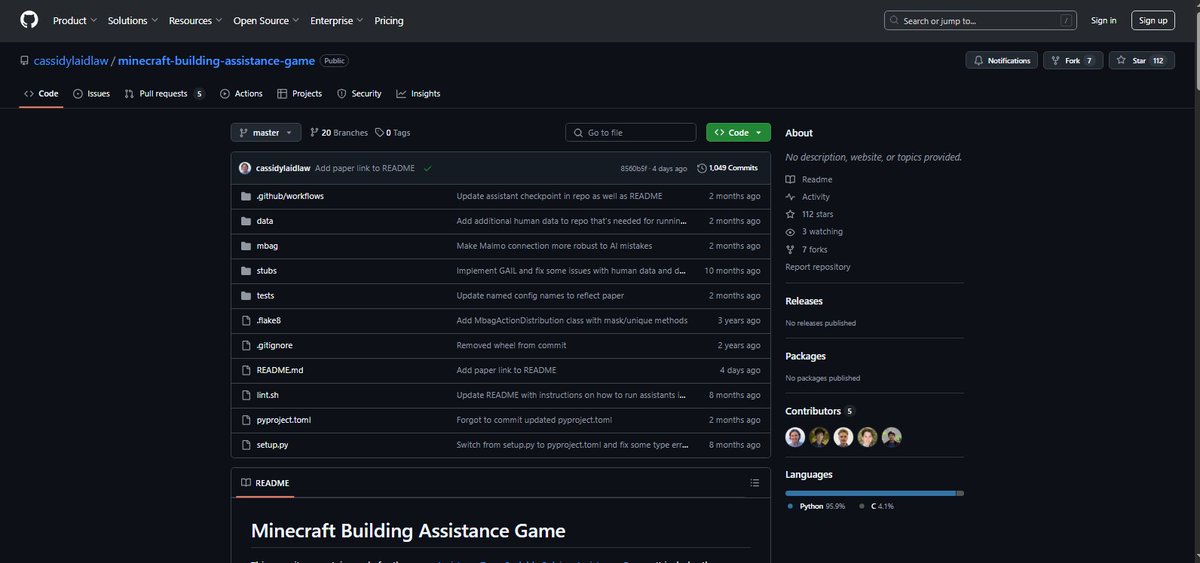
Task: Click the C 4.1% language link
Action: point(876,506)
